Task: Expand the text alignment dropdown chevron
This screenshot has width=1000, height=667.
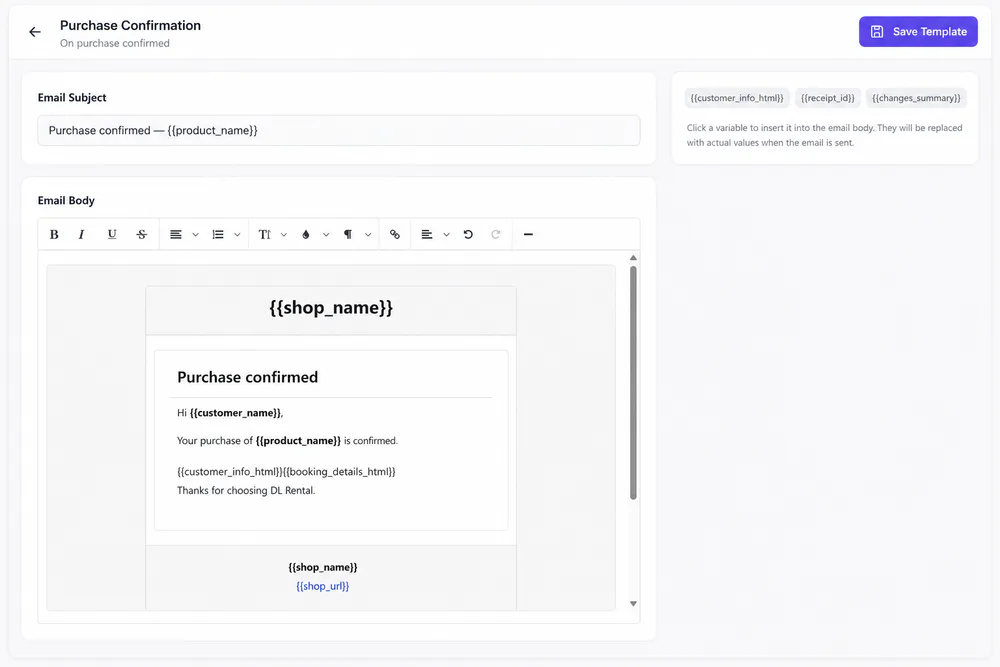Action: 446,235
